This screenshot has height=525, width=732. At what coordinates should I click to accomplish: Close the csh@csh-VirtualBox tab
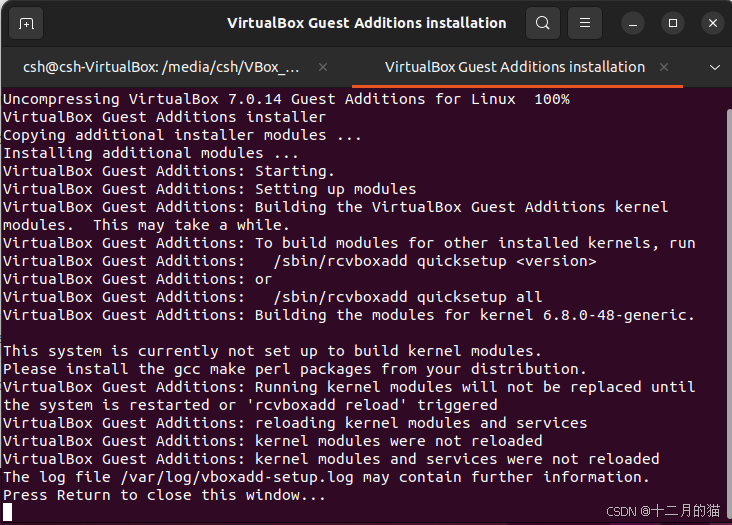click(323, 67)
